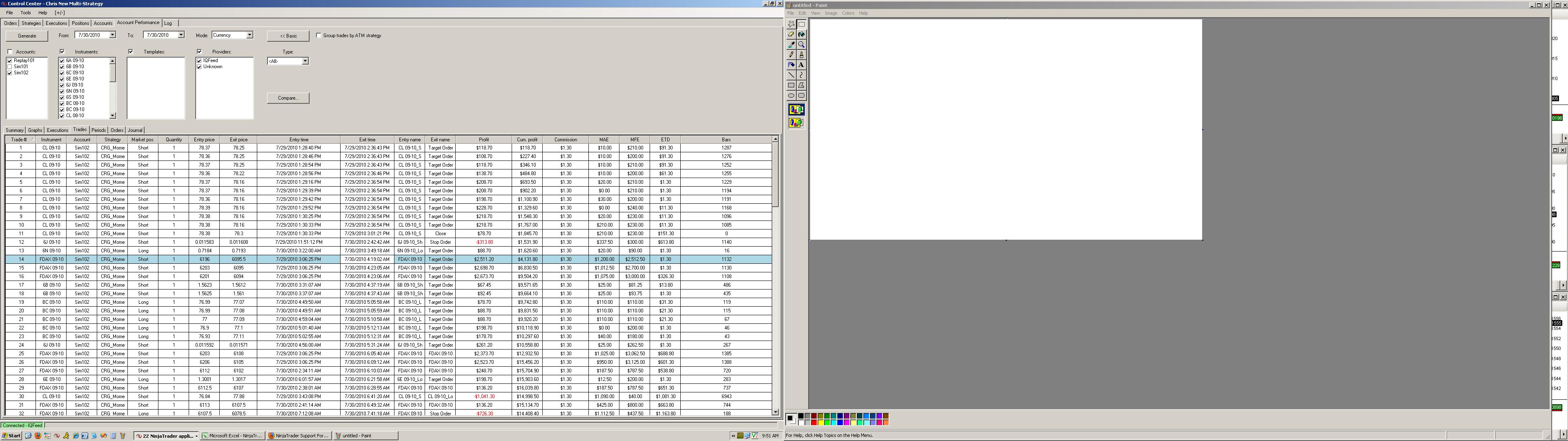Expand the Mode Currency dropdown

tap(249, 36)
